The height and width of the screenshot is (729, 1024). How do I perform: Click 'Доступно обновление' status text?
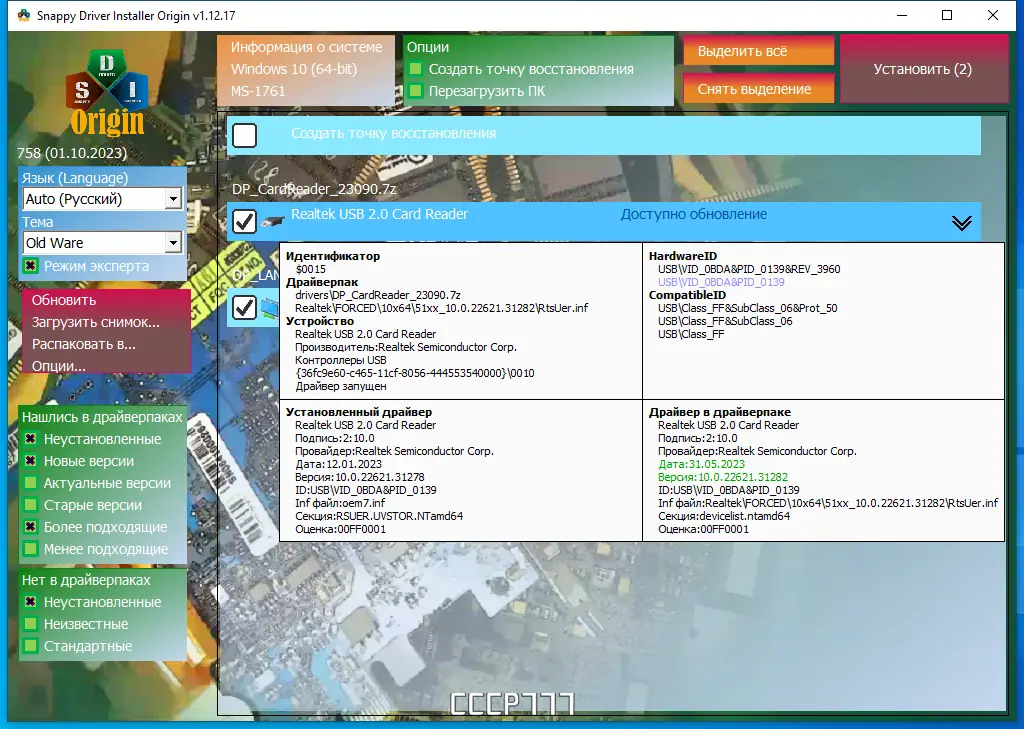(694, 214)
